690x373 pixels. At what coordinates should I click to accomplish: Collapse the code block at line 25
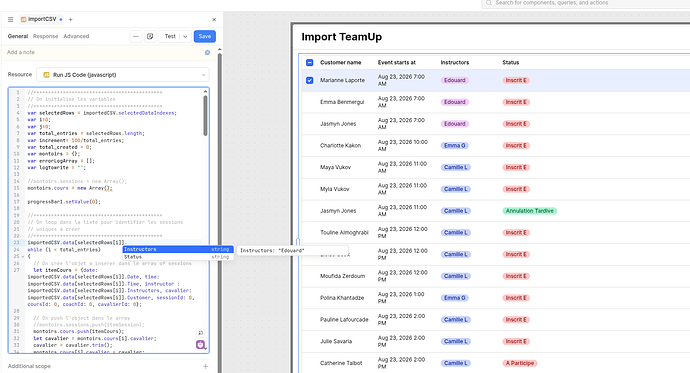(x=23, y=256)
